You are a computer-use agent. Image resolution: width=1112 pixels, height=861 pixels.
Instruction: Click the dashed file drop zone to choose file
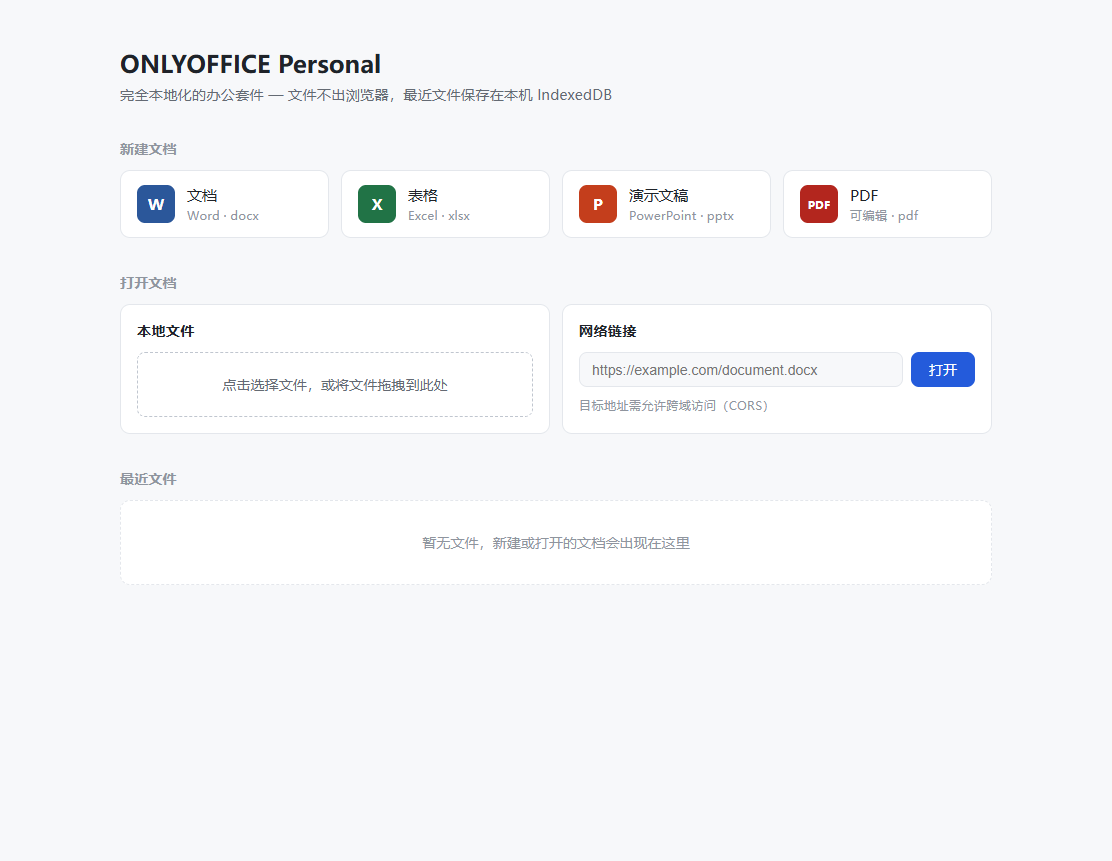(x=335, y=384)
